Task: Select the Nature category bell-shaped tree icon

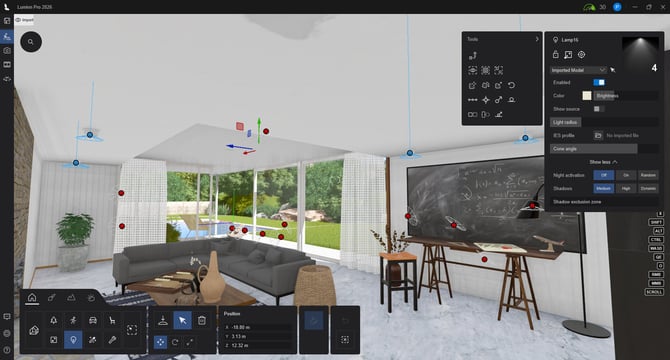Action: point(53,320)
